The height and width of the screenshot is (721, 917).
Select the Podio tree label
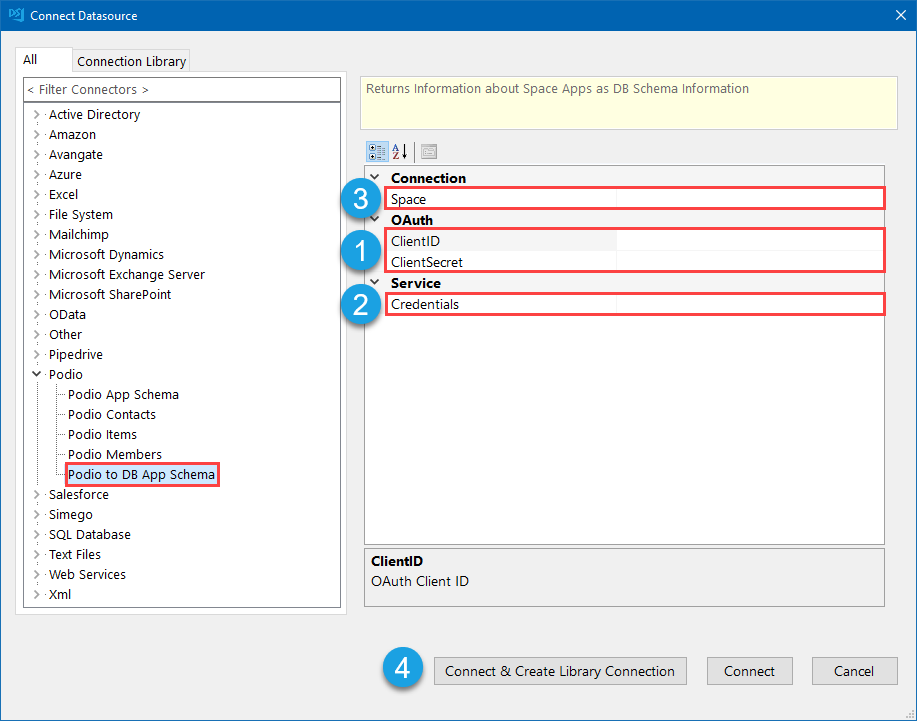[66, 374]
